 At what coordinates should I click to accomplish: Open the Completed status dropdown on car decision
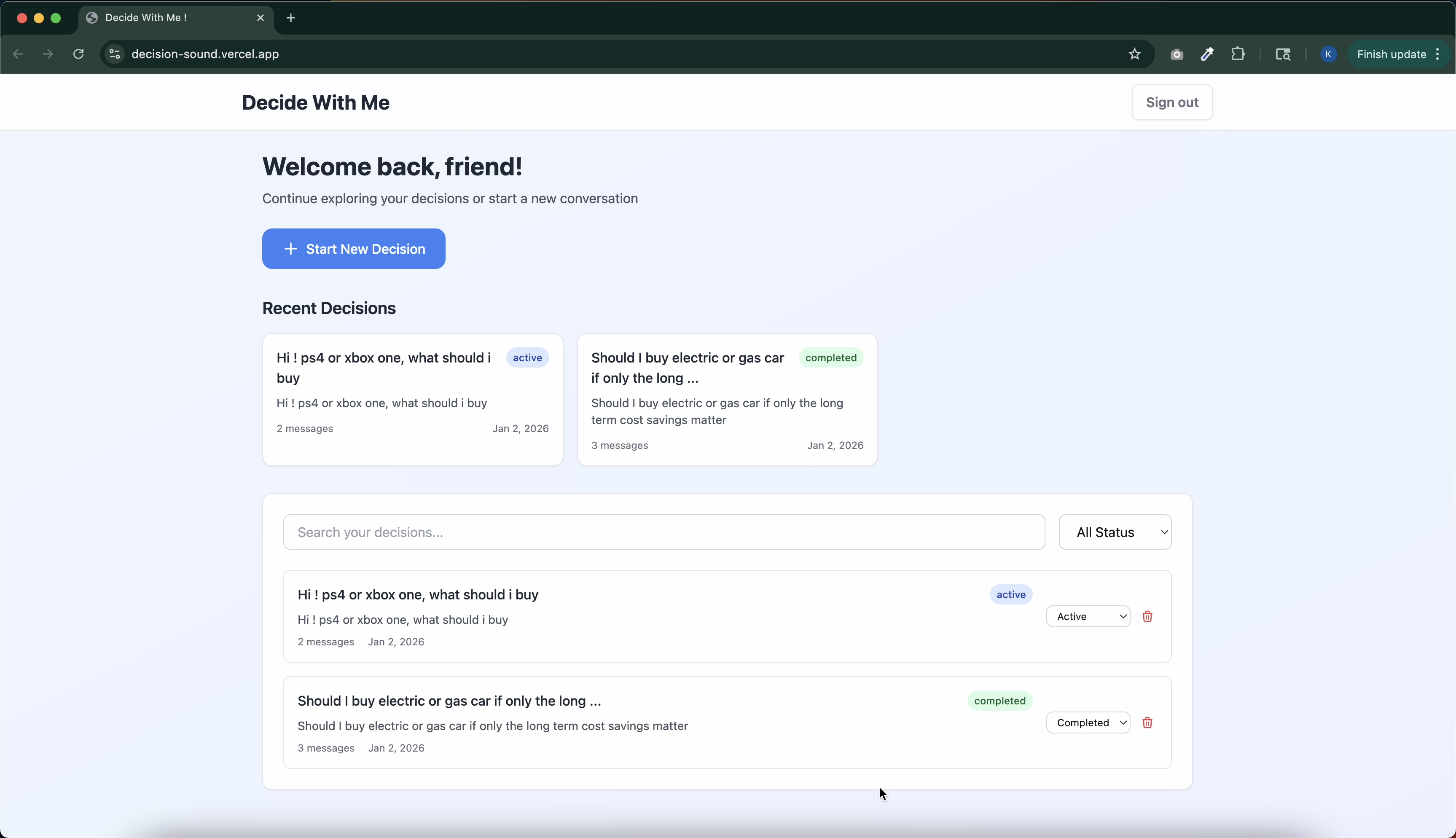point(1088,723)
